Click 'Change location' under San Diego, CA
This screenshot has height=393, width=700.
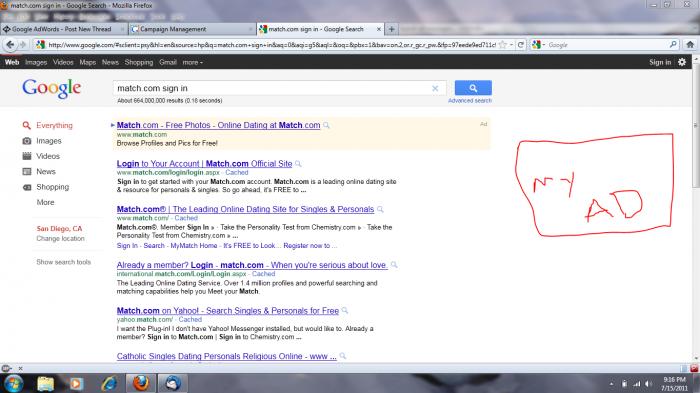60,239
